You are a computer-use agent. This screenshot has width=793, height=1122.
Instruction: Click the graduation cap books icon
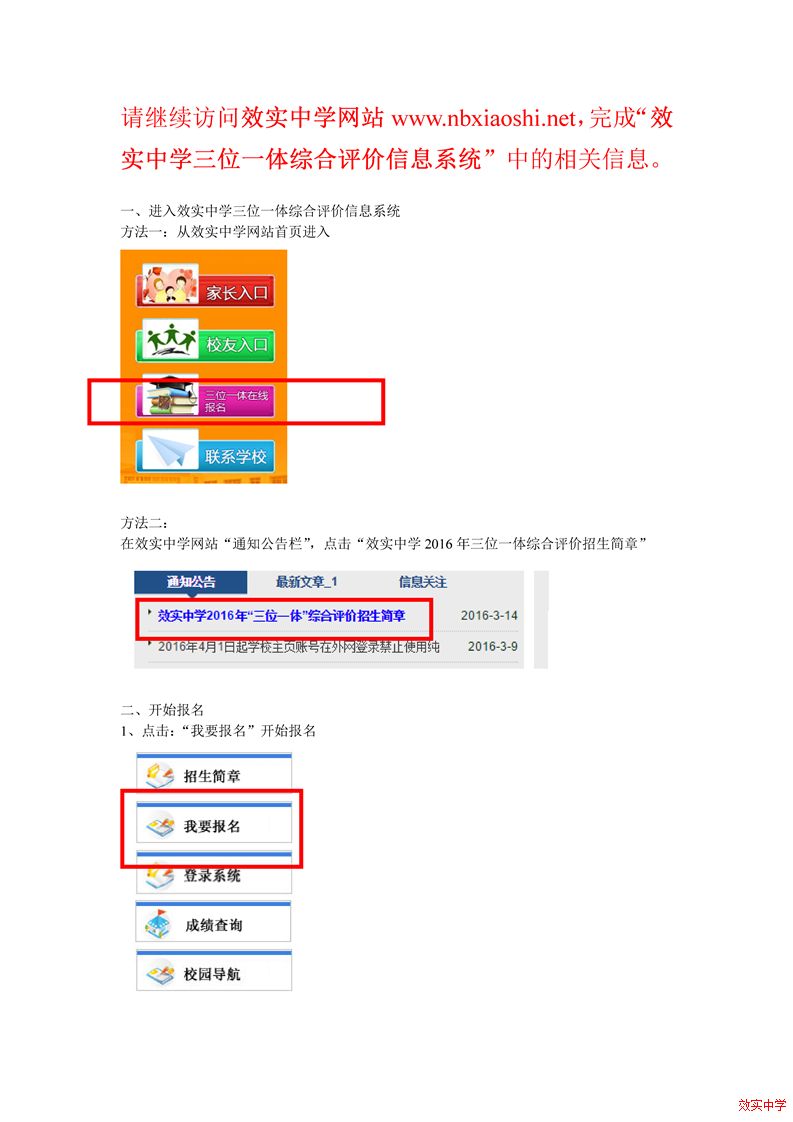pos(170,396)
